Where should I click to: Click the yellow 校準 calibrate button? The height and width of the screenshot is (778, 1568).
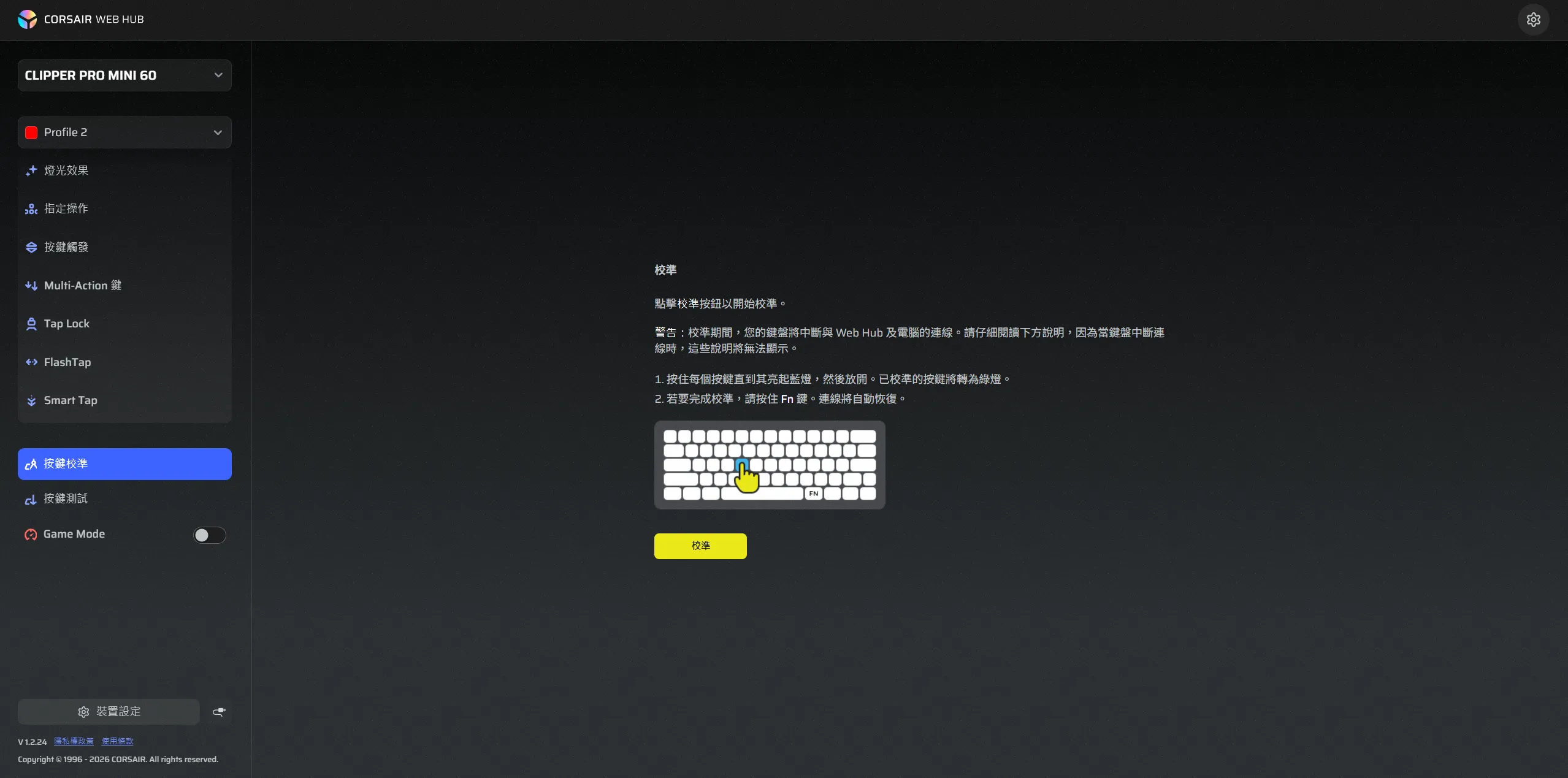tap(700, 546)
